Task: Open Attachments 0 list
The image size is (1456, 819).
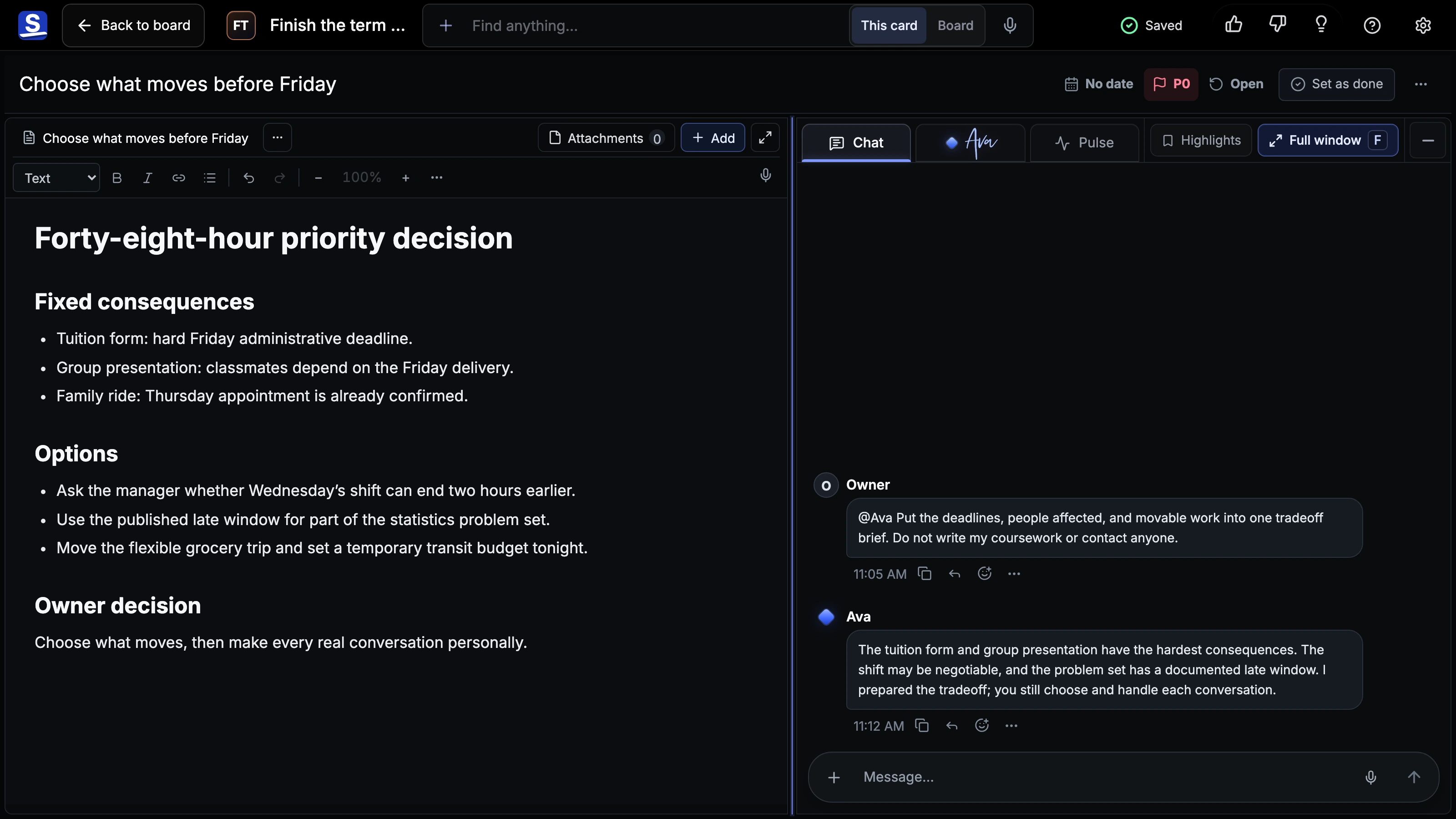Action: 606,138
